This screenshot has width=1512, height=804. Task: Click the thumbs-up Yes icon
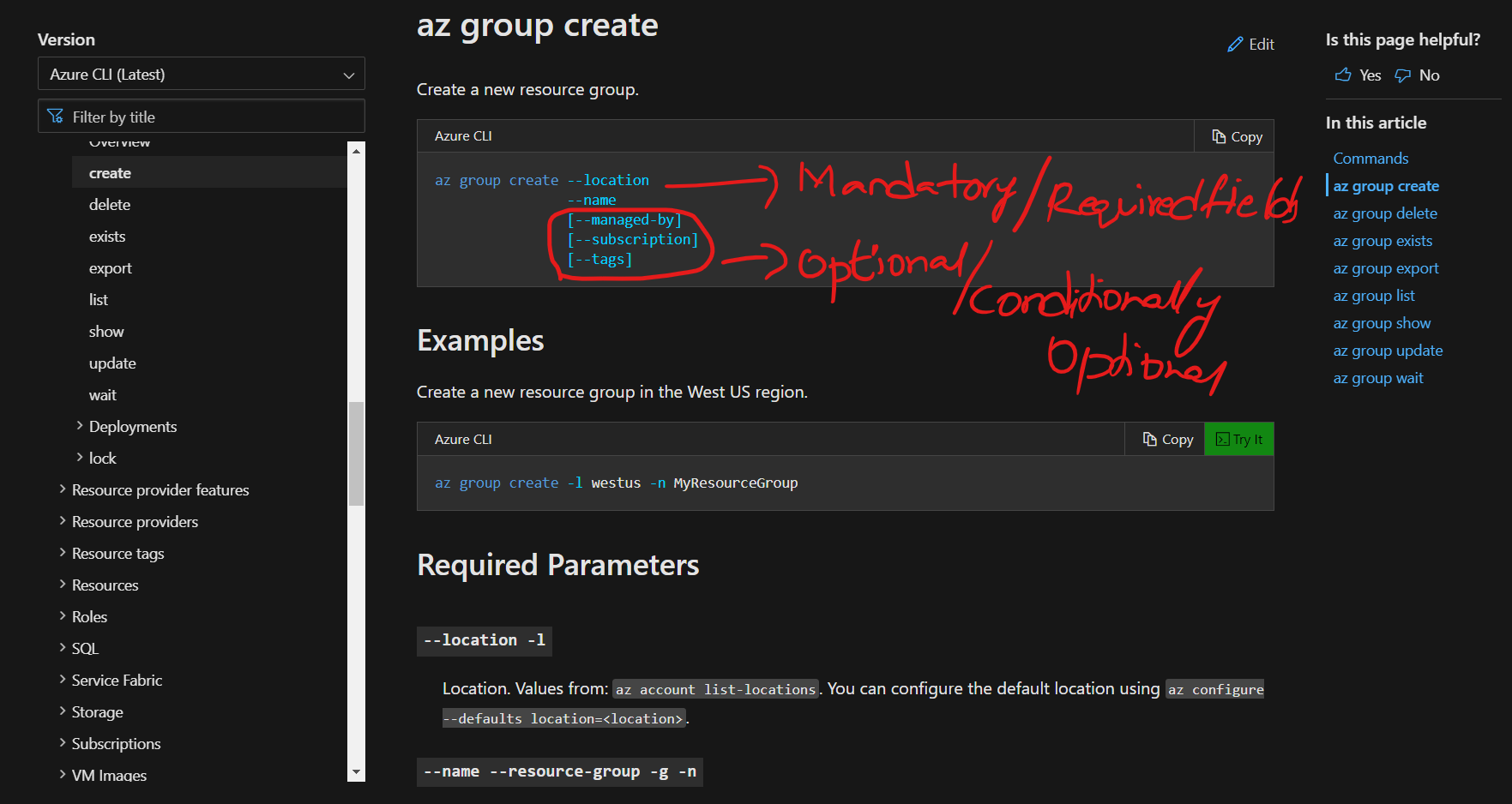[1343, 75]
